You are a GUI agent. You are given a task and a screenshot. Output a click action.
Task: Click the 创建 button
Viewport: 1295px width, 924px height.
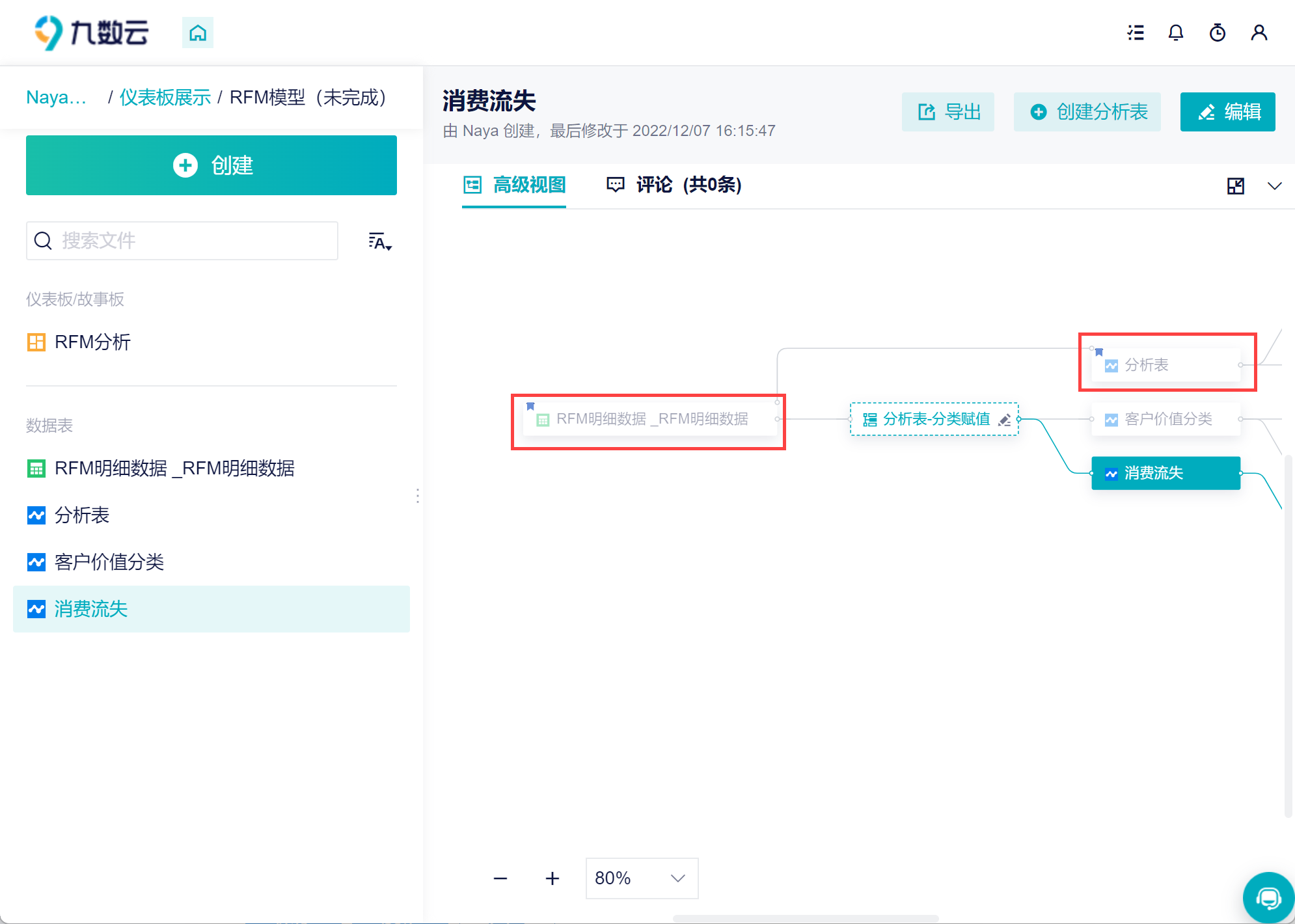click(211, 165)
